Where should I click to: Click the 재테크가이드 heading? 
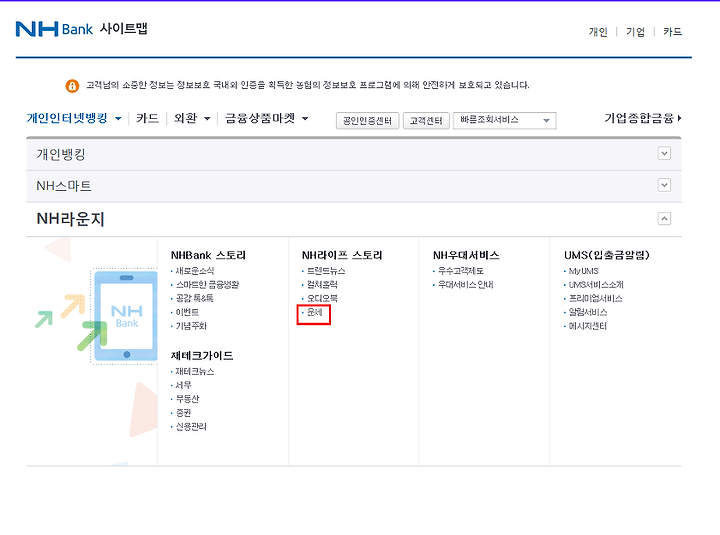click(x=202, y=355)
